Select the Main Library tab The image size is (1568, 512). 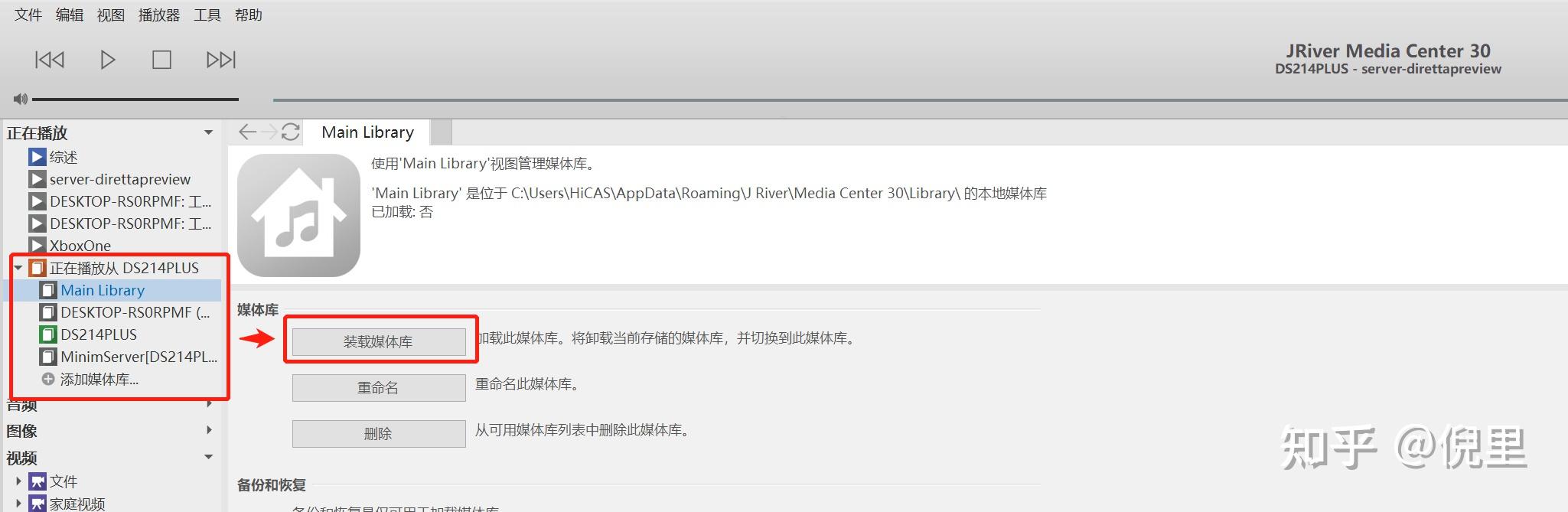[x=367, y=132]
